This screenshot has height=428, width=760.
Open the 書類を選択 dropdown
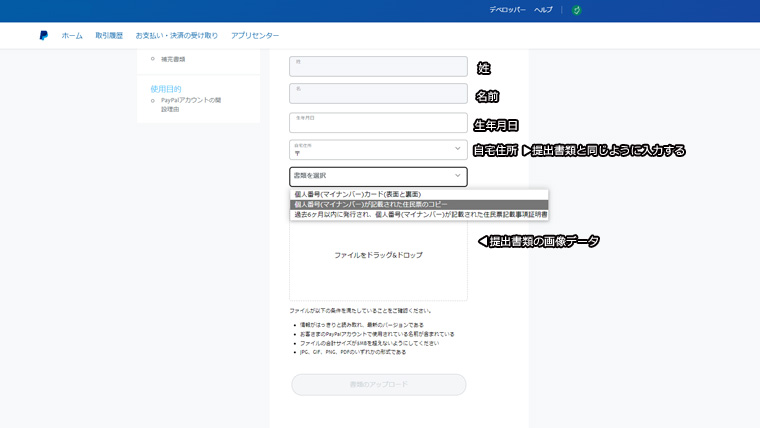coord(378,176)
